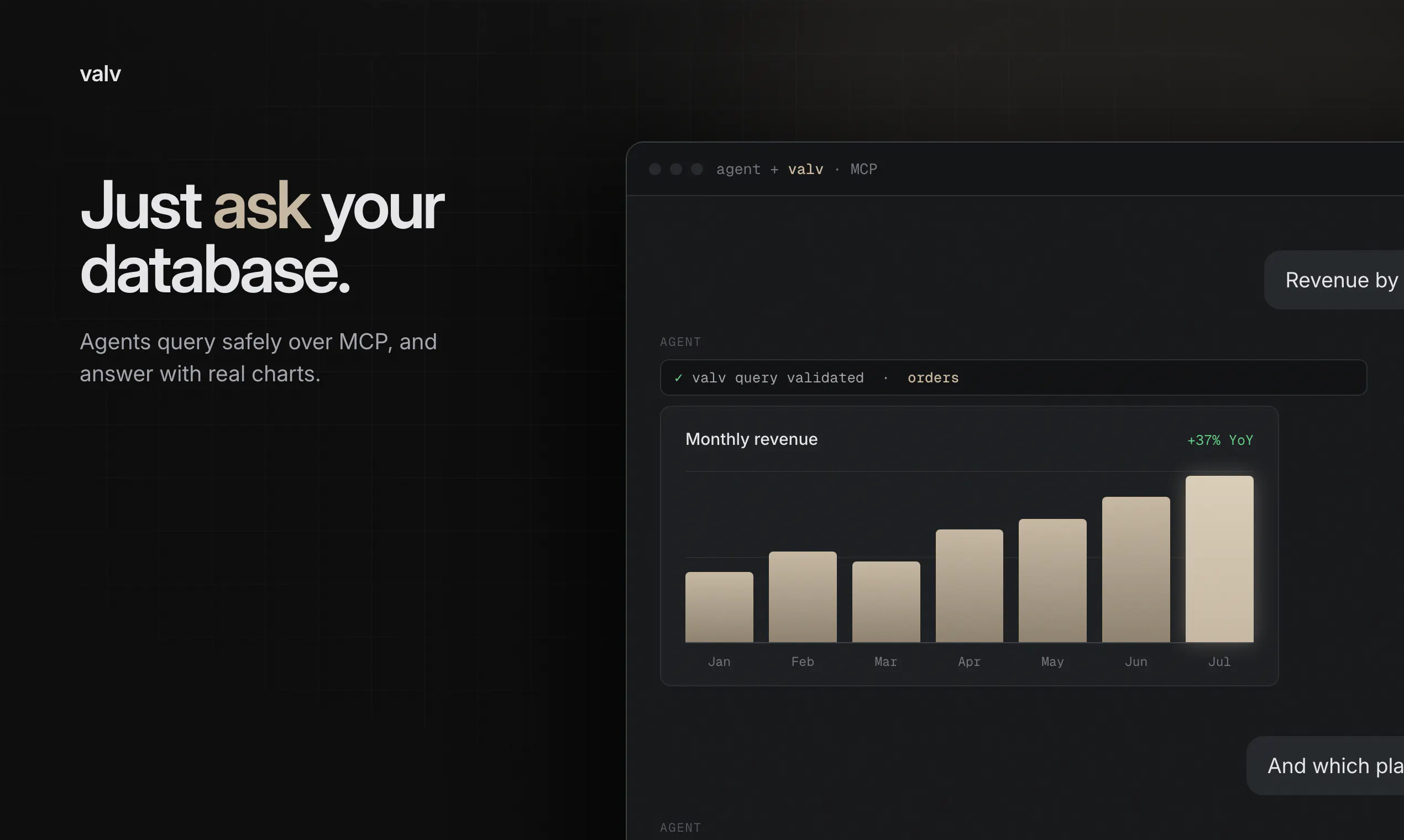Click the 'Apr' axis label

pos(969,662)
